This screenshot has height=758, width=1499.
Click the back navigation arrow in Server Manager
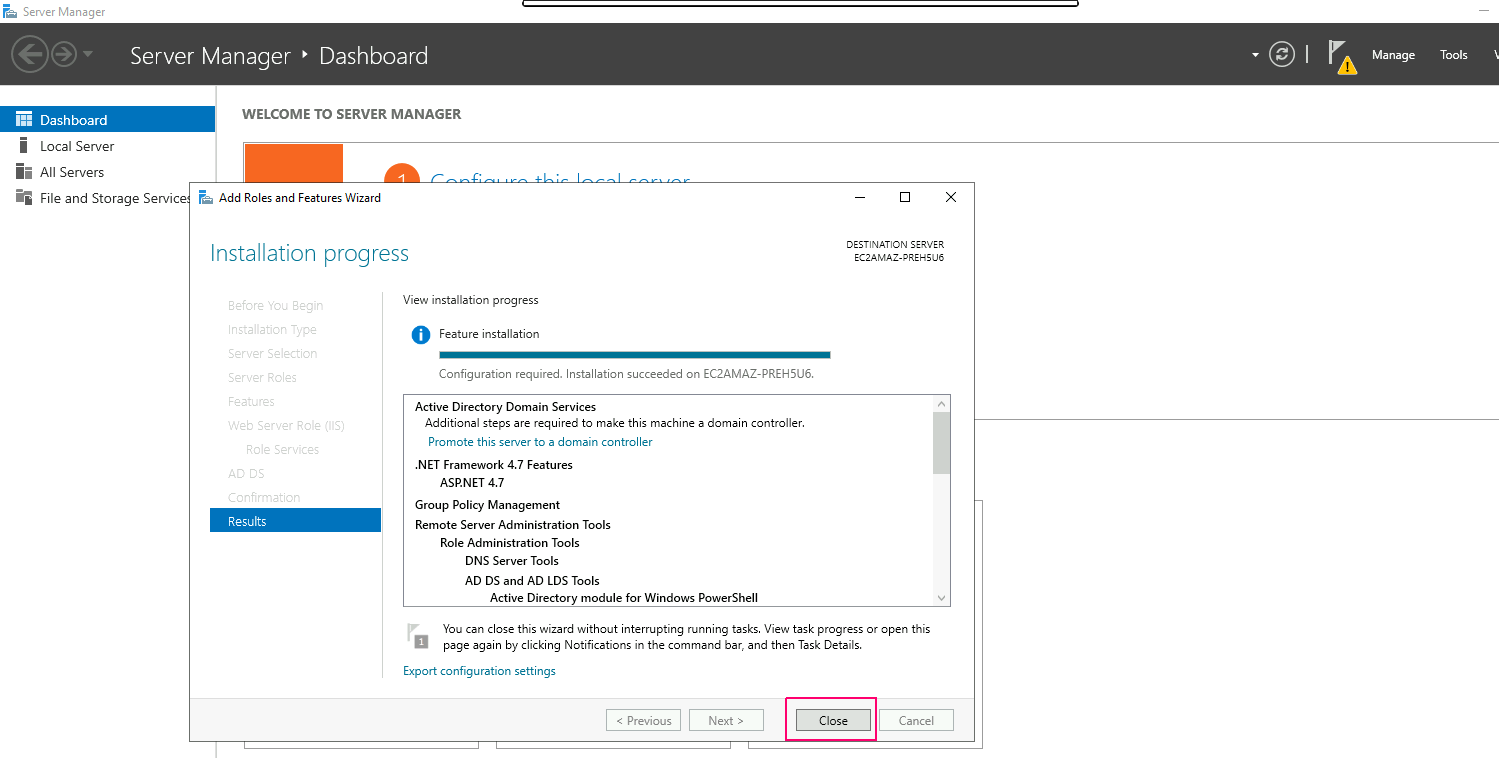point(29,54)
